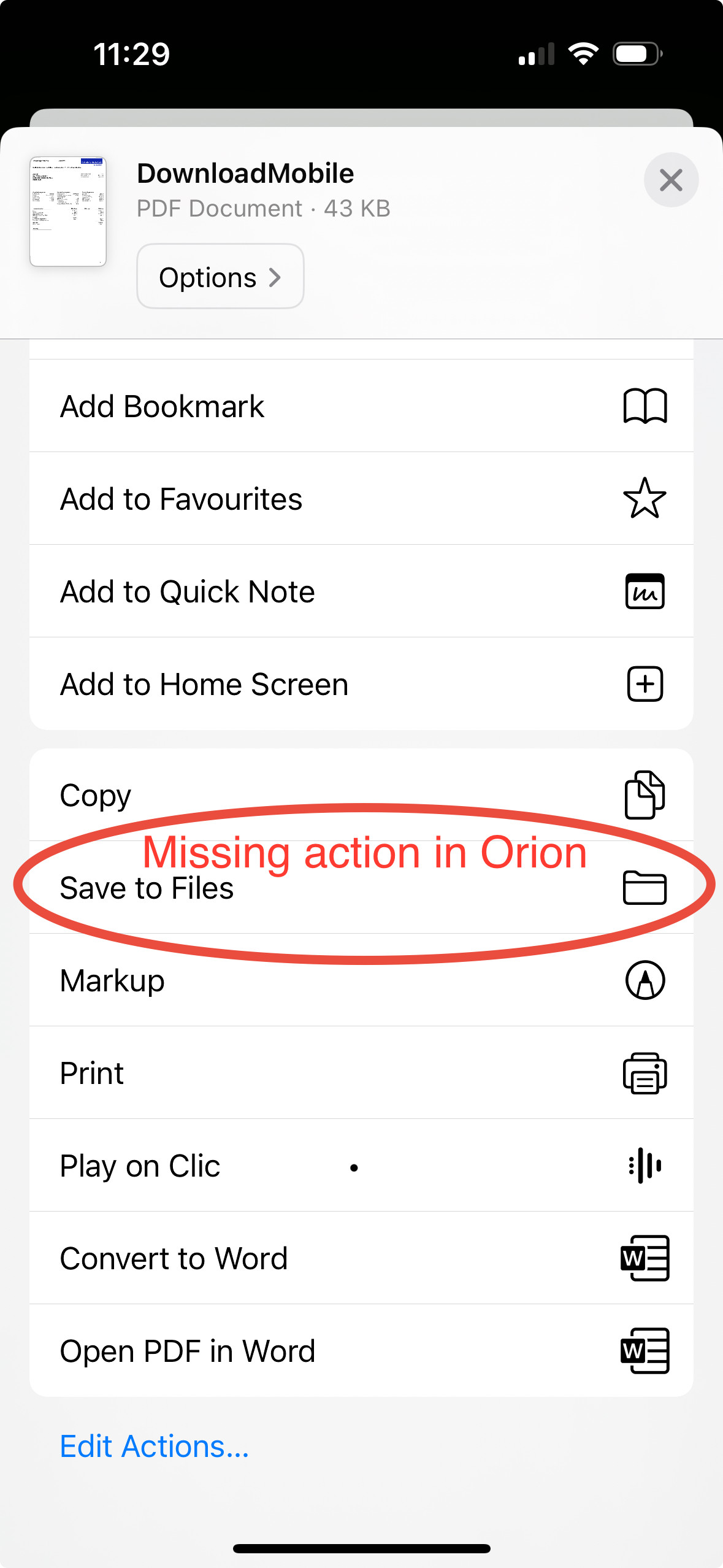
Task: Close the share sheet with X button
Action: (671, 180)
